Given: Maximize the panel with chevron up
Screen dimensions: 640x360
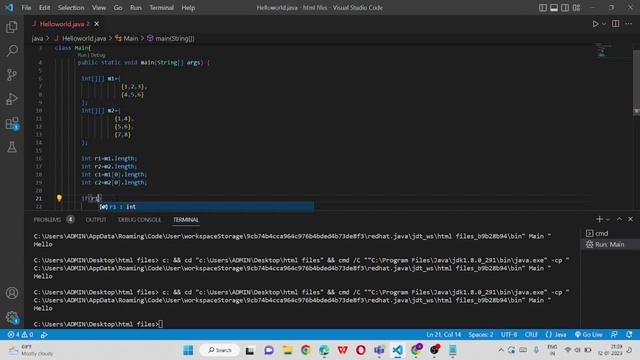Looking at the screenshot, I should coord(619,219).
